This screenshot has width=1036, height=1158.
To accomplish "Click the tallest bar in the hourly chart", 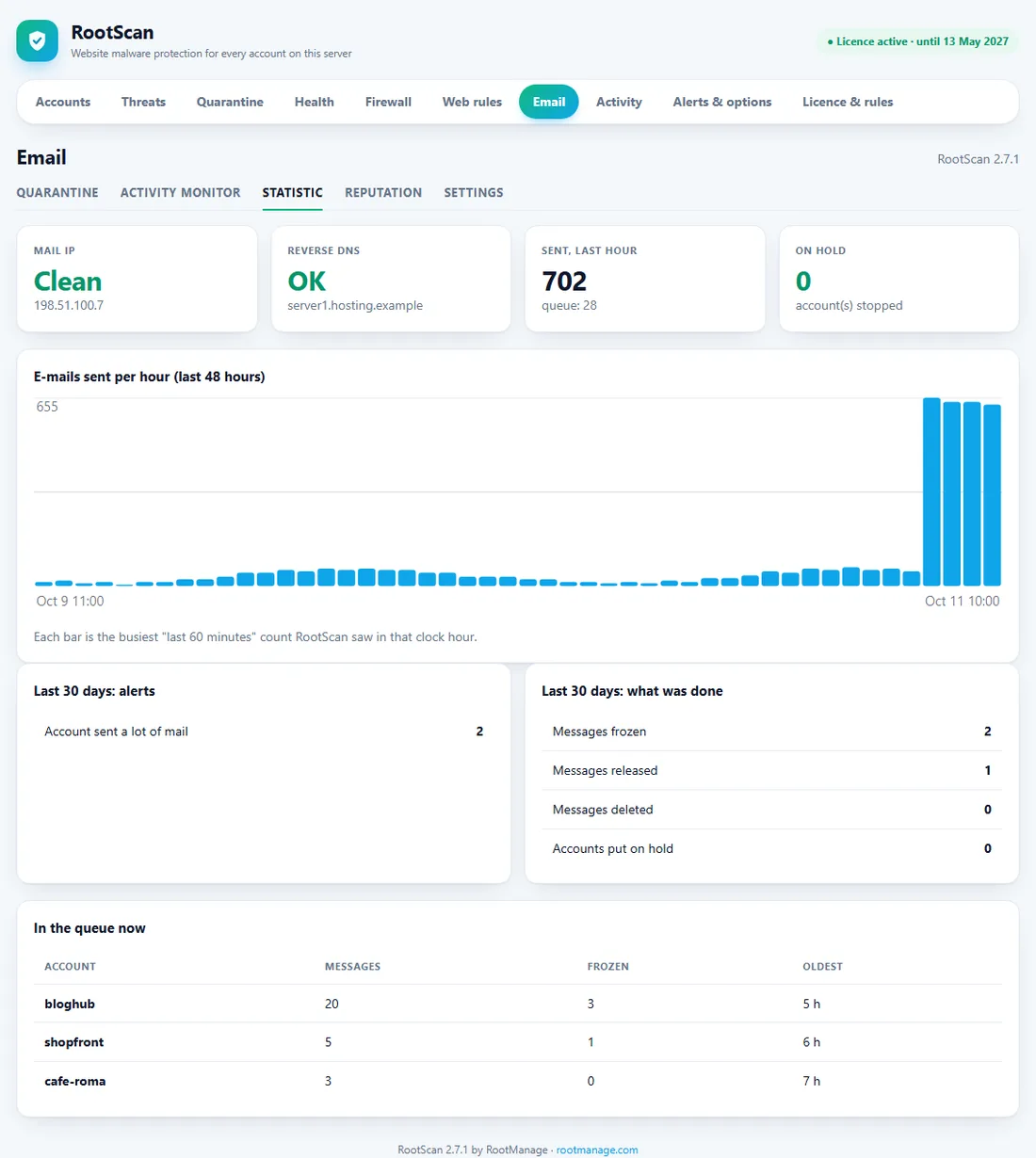I will point(931,491).
